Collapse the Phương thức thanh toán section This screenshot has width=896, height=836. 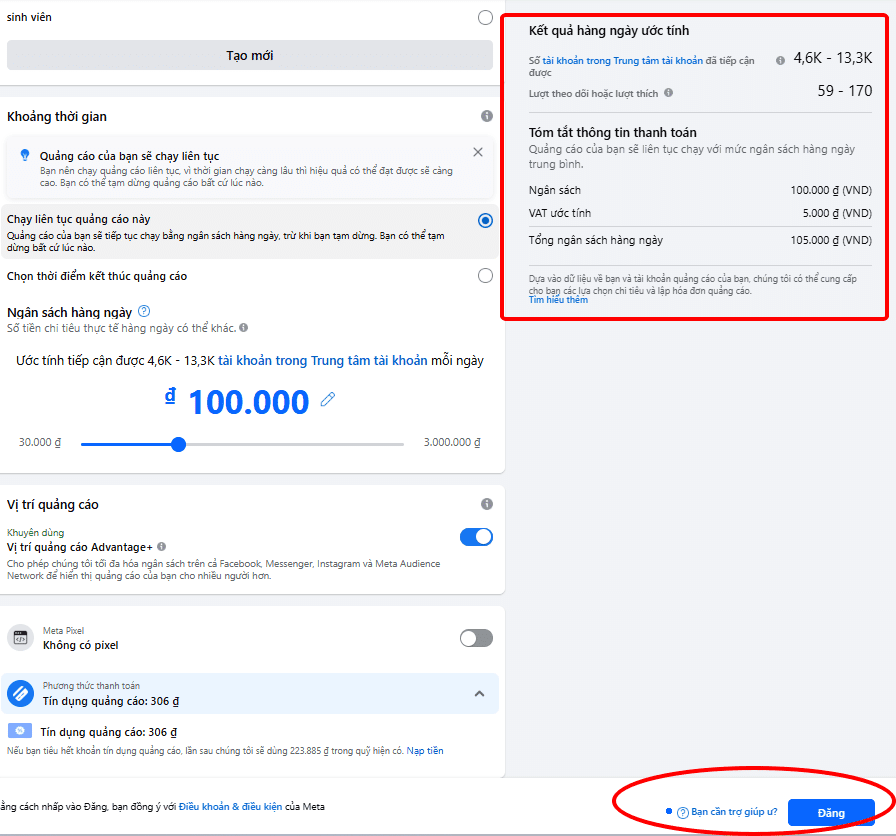coord(479,694)
